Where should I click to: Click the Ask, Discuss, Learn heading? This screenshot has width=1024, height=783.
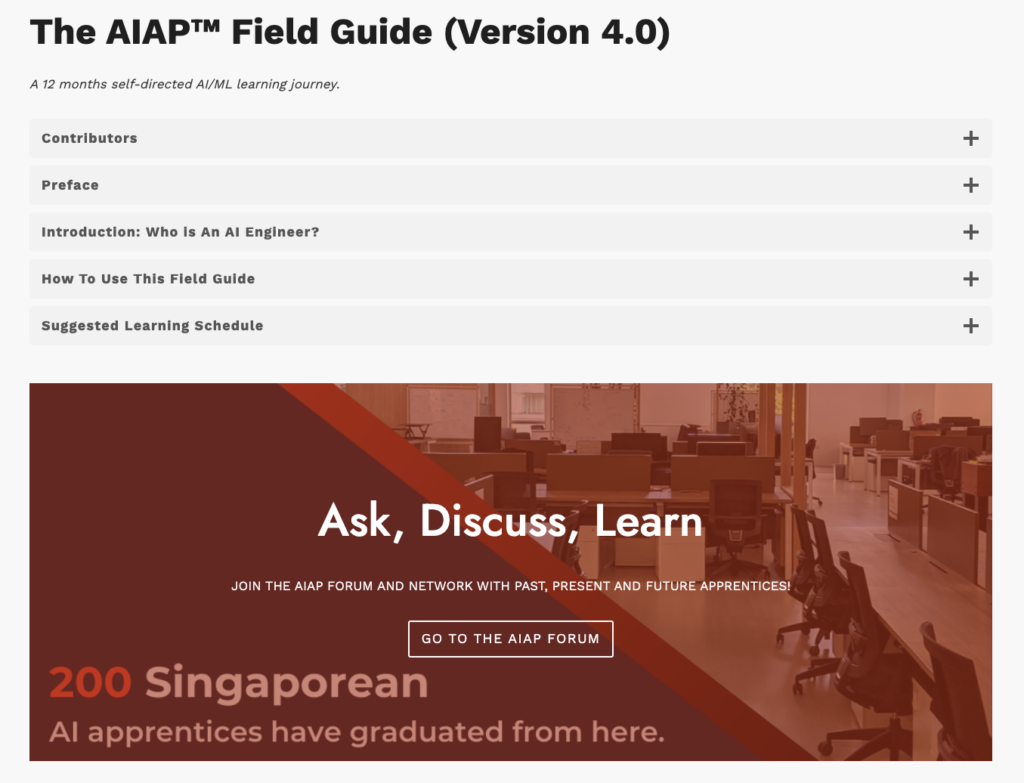511,522
